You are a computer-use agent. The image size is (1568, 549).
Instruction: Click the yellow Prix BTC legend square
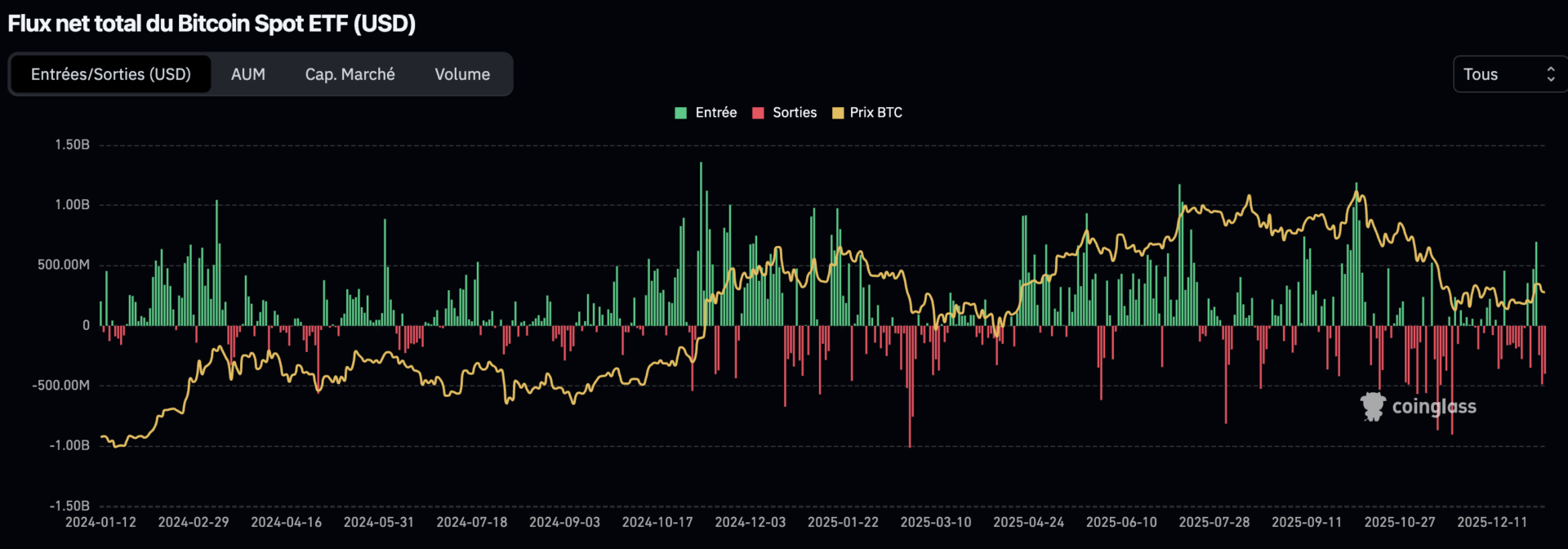(x=837, y=113)
